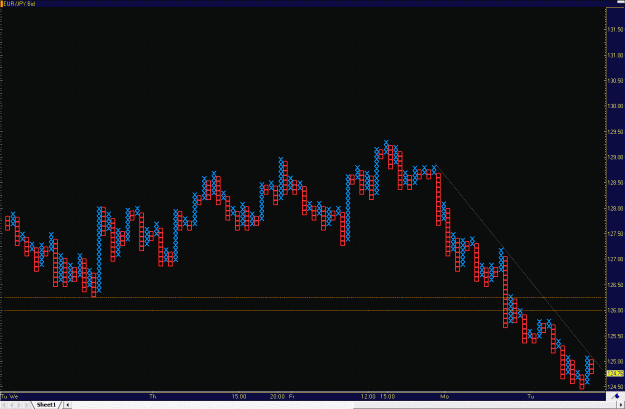Click the 127.50 price axis label
The height and width of the screenshot is (409, 625).
(616, 234)
